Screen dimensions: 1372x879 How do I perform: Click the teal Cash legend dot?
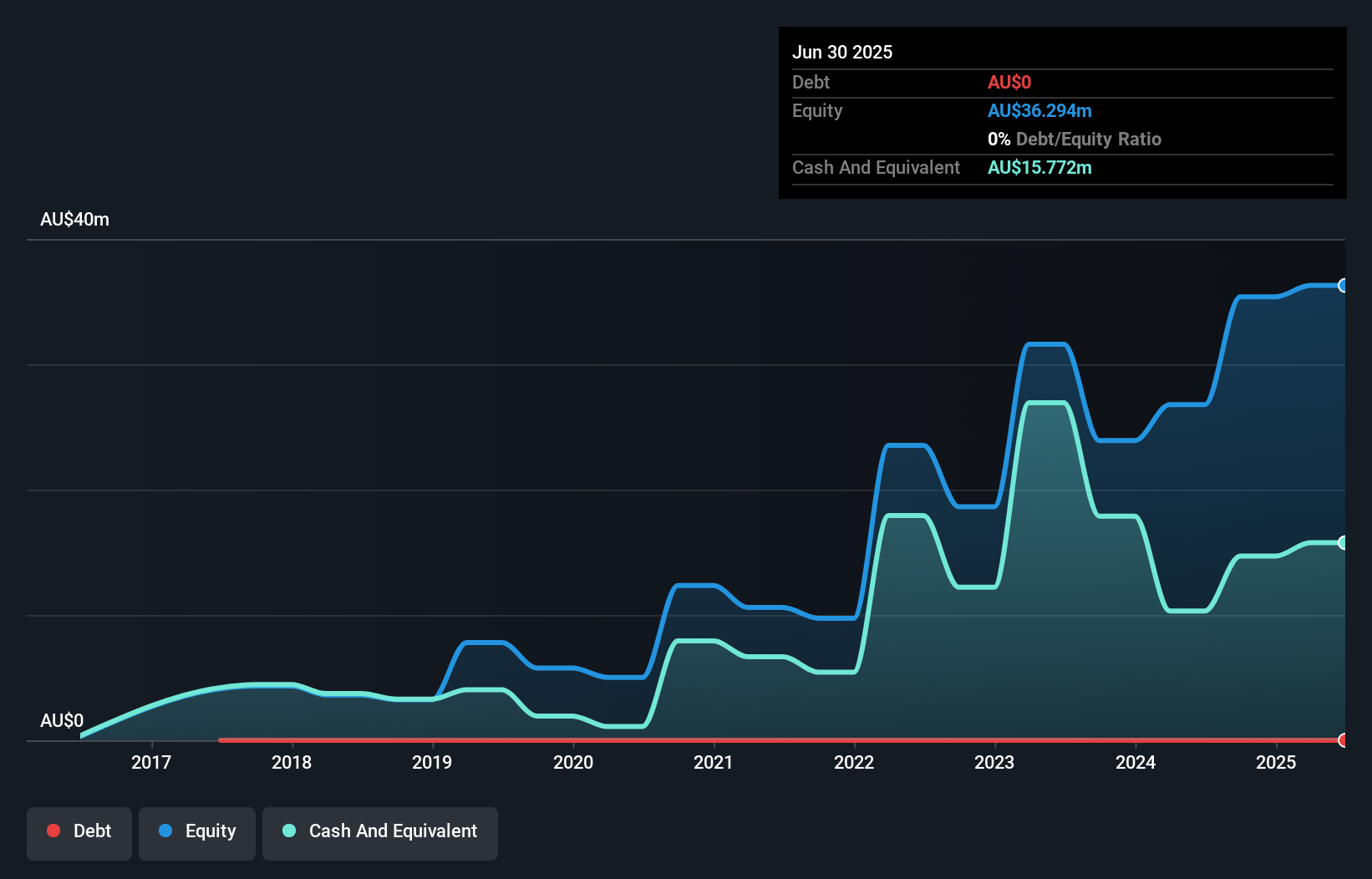click(289, 831)
